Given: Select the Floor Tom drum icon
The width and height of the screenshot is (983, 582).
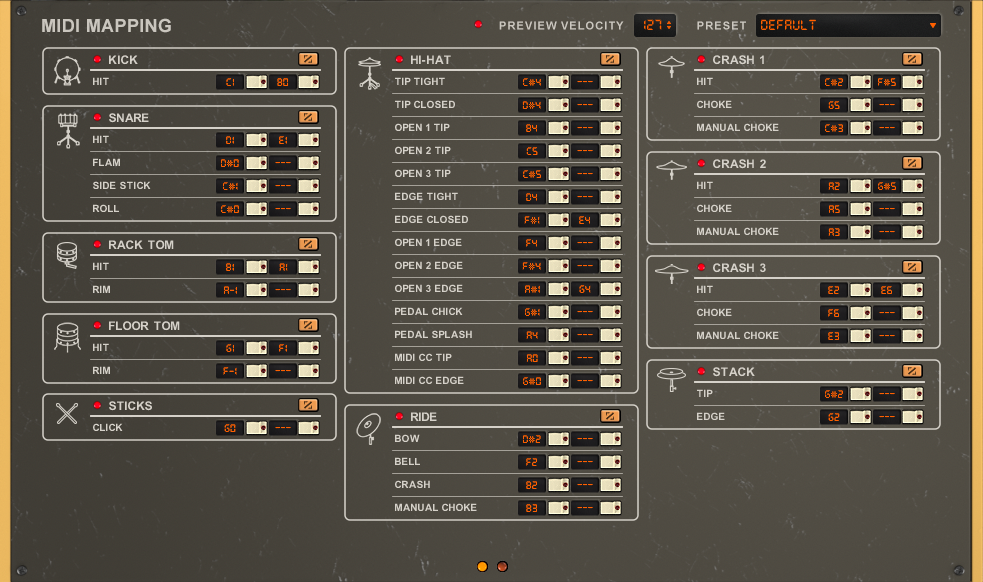Looking at the screenshot, I should (67, 337).
